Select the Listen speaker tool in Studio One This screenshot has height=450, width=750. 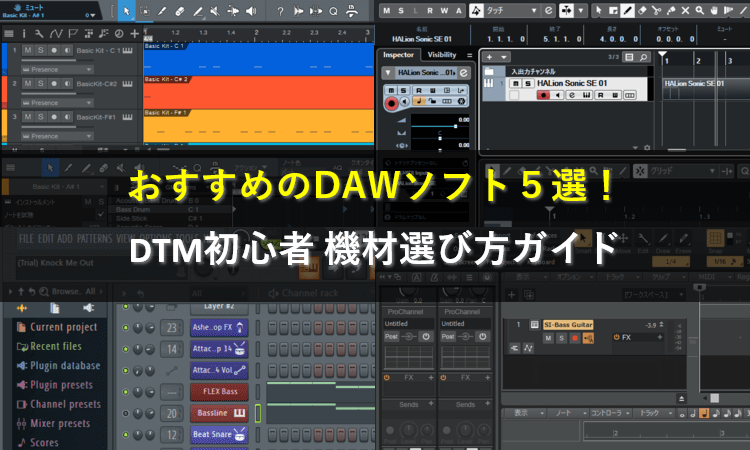251,11
